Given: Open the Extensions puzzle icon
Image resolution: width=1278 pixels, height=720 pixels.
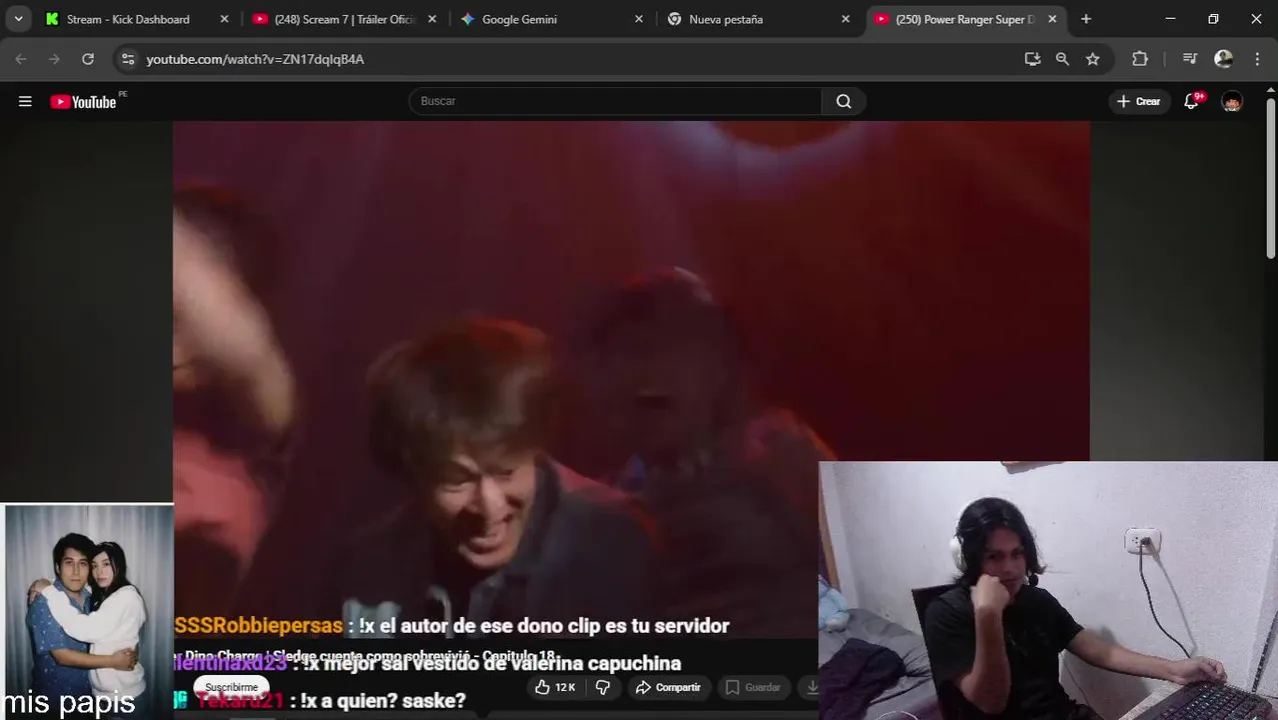Looking at the screenshot, I should 1140,59.
